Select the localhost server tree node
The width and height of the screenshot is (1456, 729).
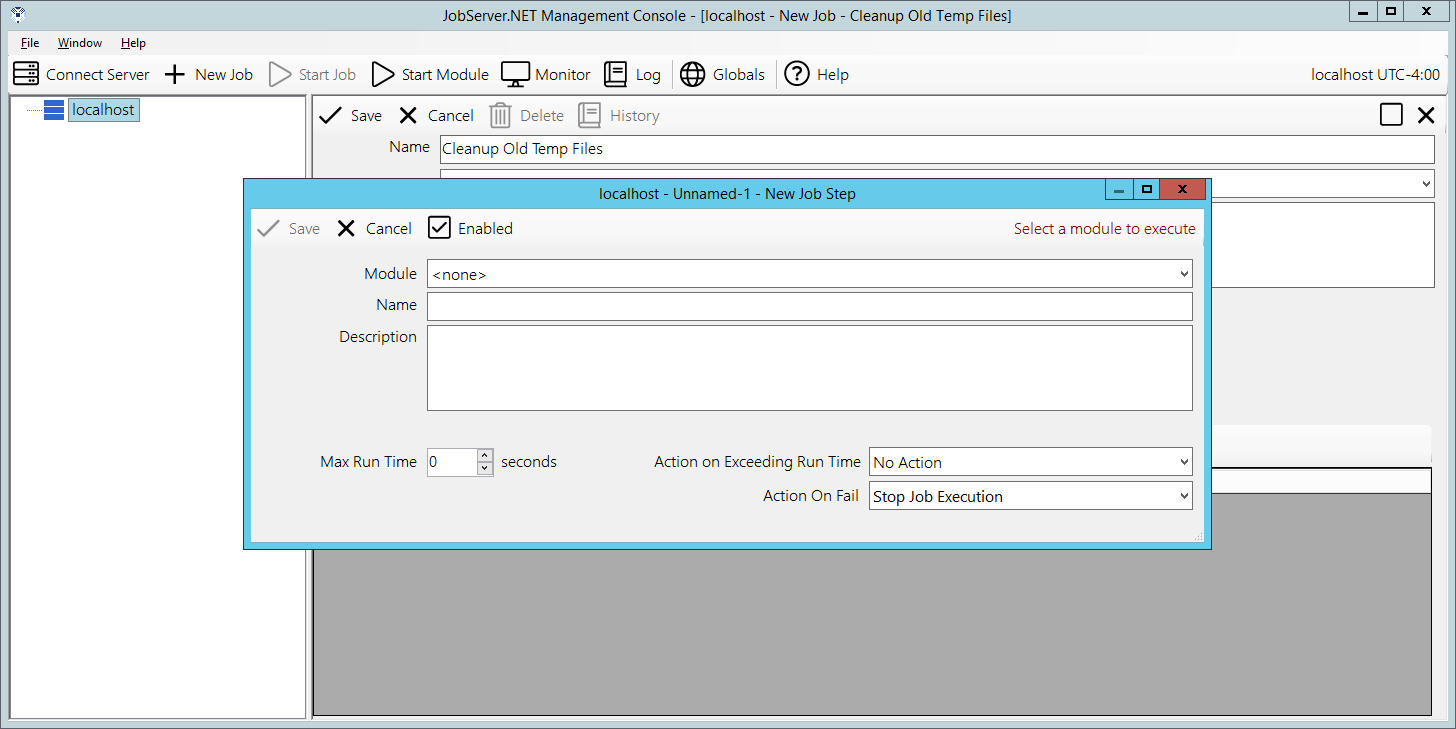click(102, 110)
